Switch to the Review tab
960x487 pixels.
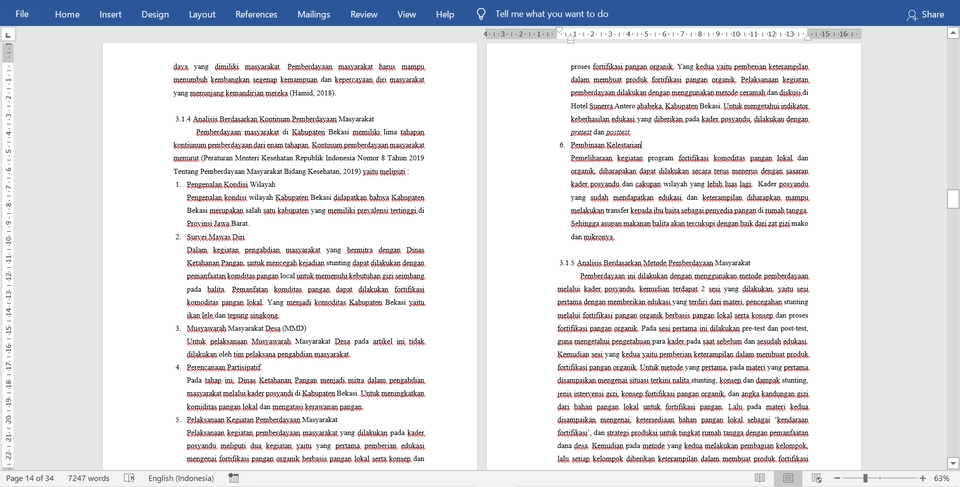364,13
